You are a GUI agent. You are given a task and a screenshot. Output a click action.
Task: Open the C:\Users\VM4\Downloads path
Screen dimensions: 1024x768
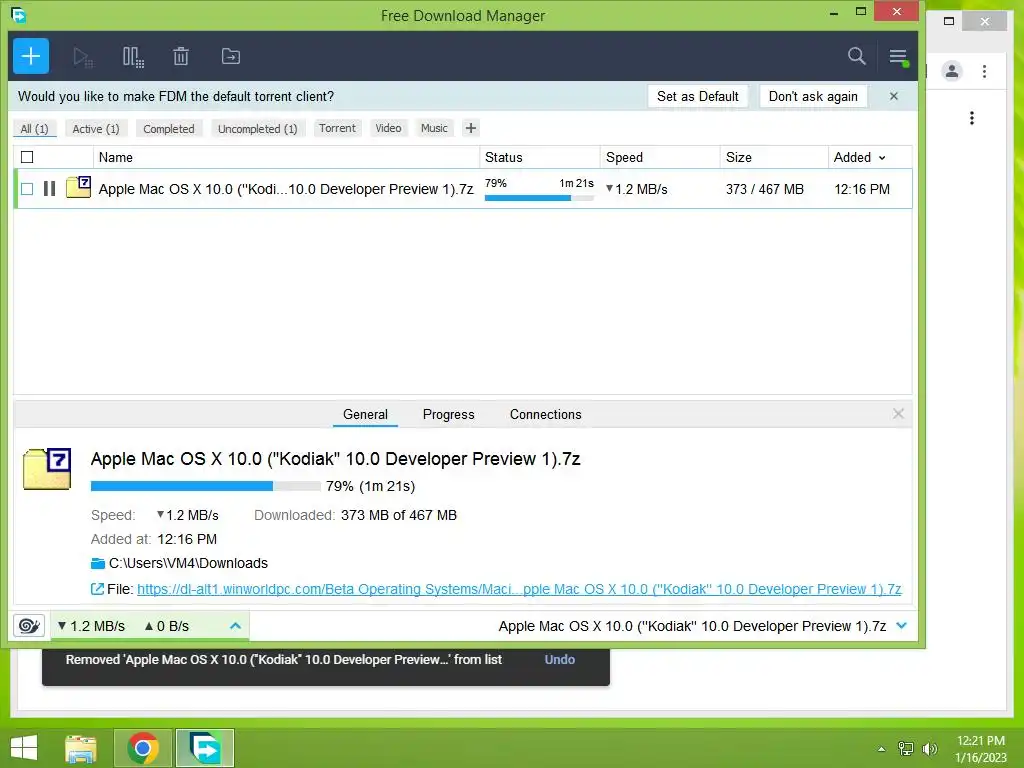click(188, 563)
